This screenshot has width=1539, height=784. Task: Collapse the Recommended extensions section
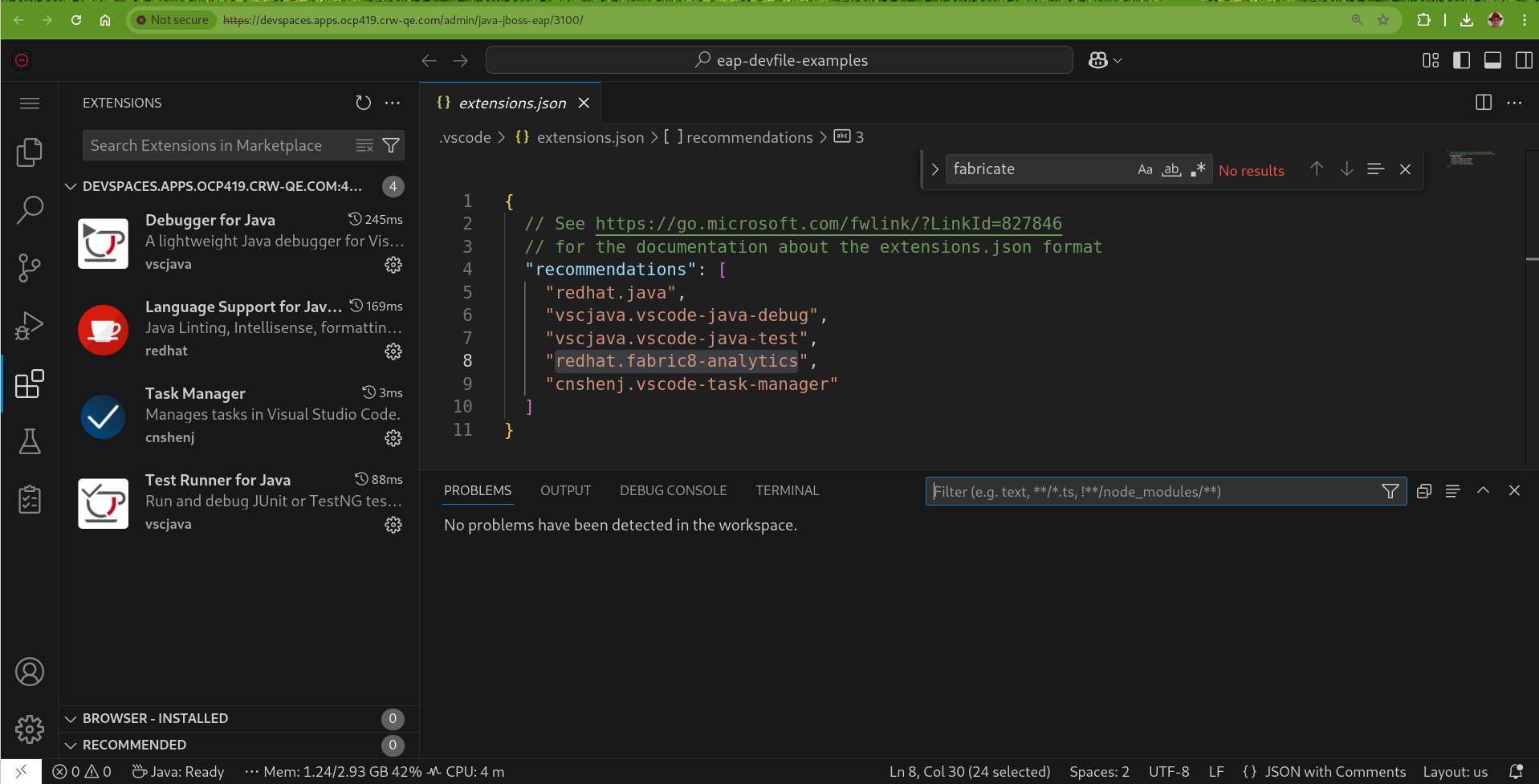[x=134, y=745]
